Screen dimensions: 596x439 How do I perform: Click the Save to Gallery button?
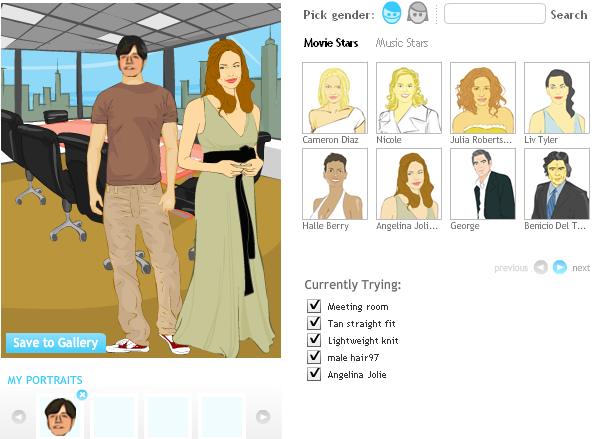point(55,343)
